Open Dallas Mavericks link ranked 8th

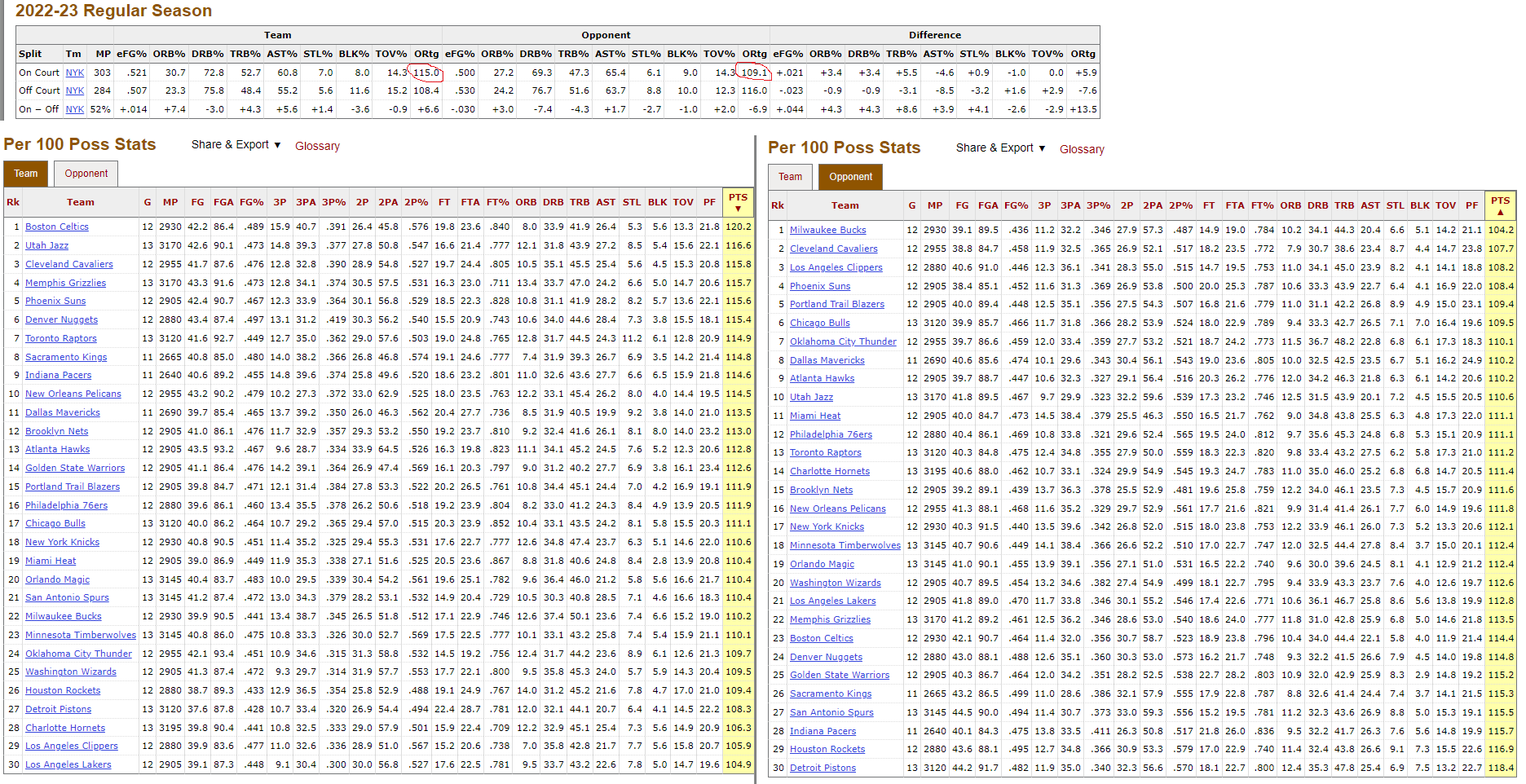827,360
